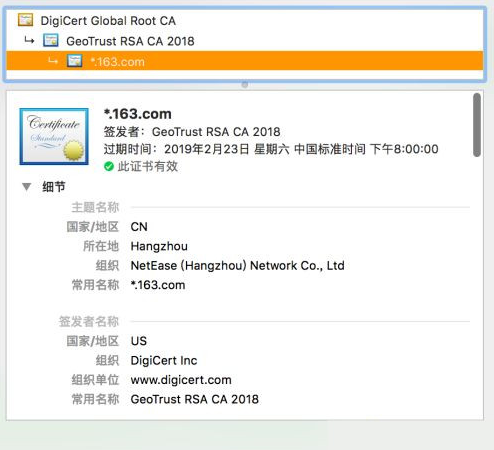Image resolution: width=494 pixels, height=450 pixels.
Task: Click the expiry date 2019年2月23日 line
Action: (x=271, y=149)
